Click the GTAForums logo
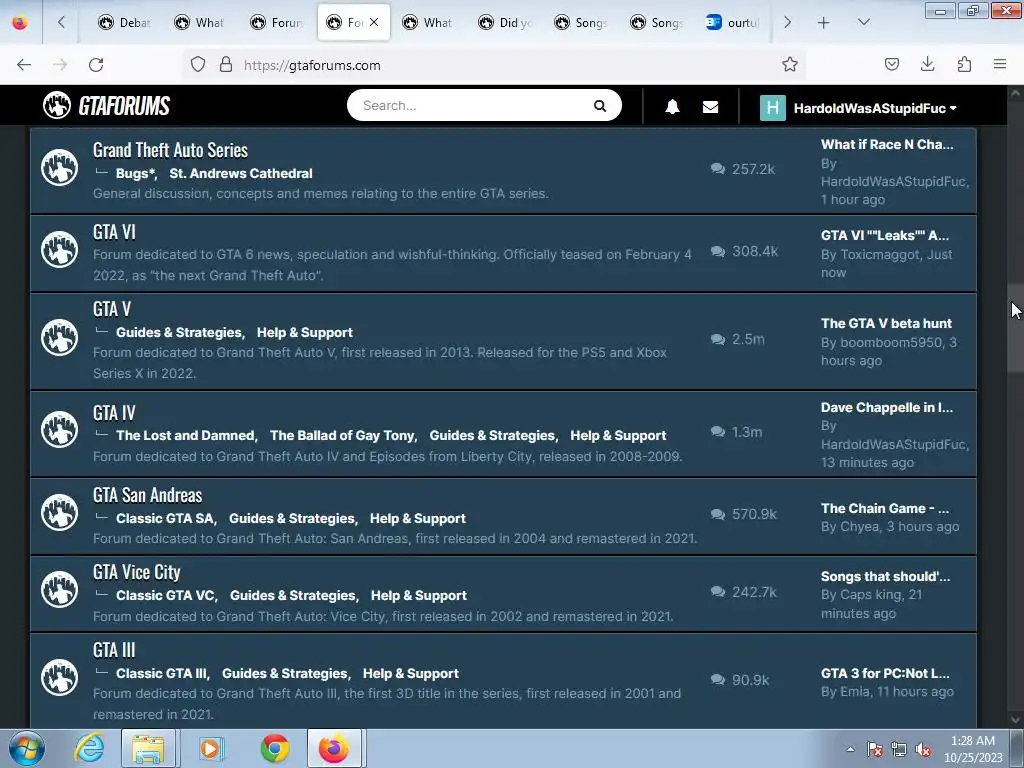The width and height of the screenshot is (1024, 768). point(106,105)
